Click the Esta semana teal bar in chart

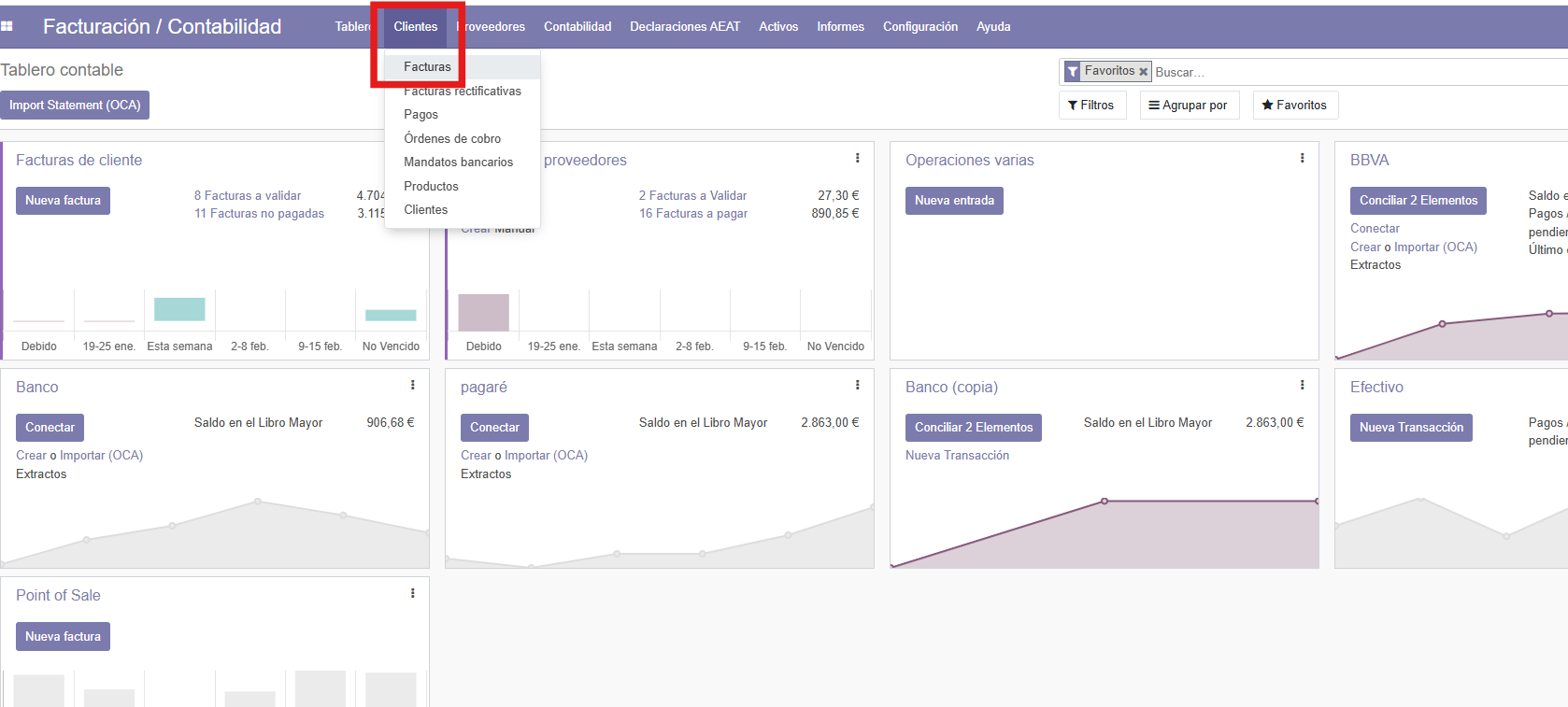pyautogui.click(x=179, y=310)
